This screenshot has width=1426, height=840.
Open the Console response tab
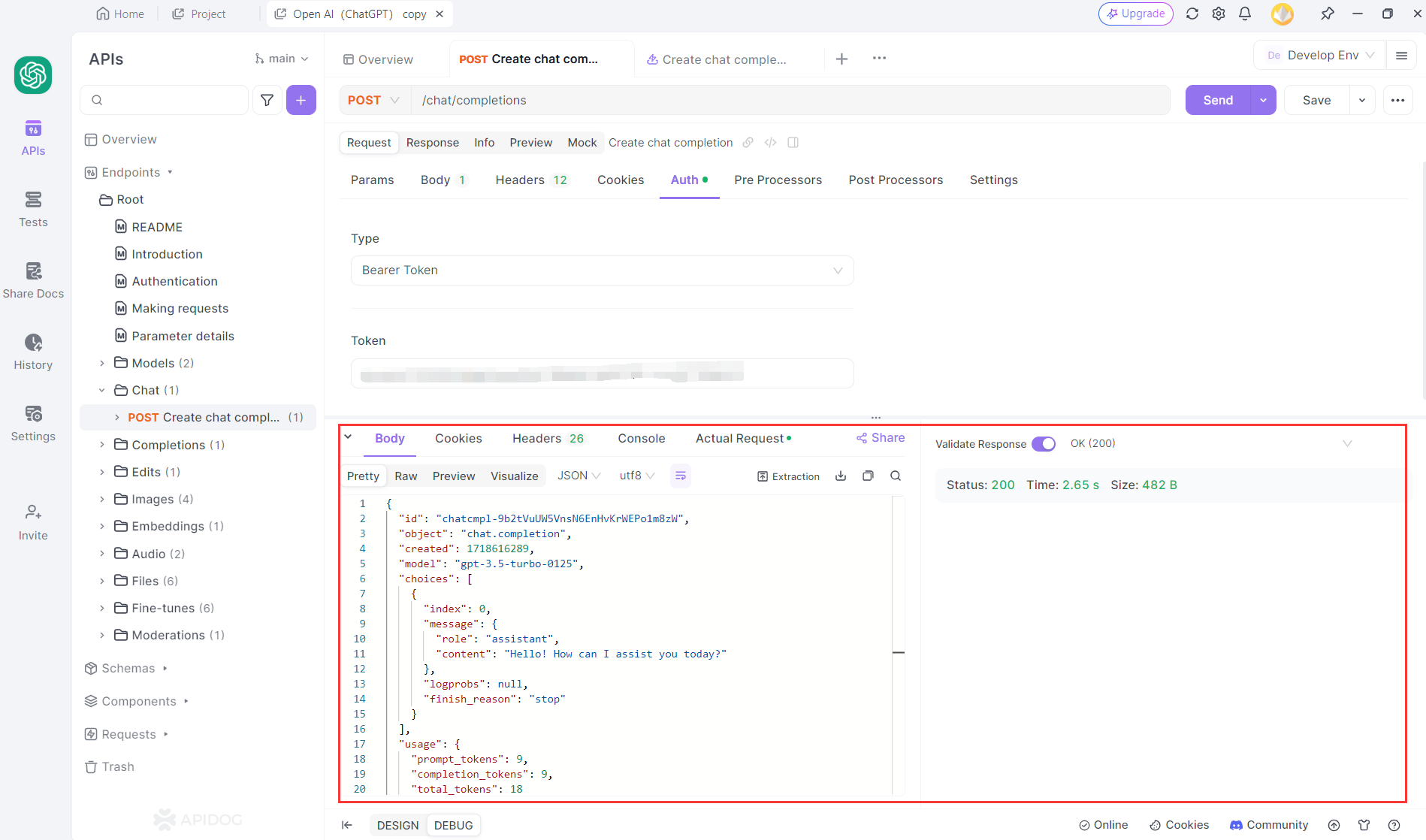point(641,439)
